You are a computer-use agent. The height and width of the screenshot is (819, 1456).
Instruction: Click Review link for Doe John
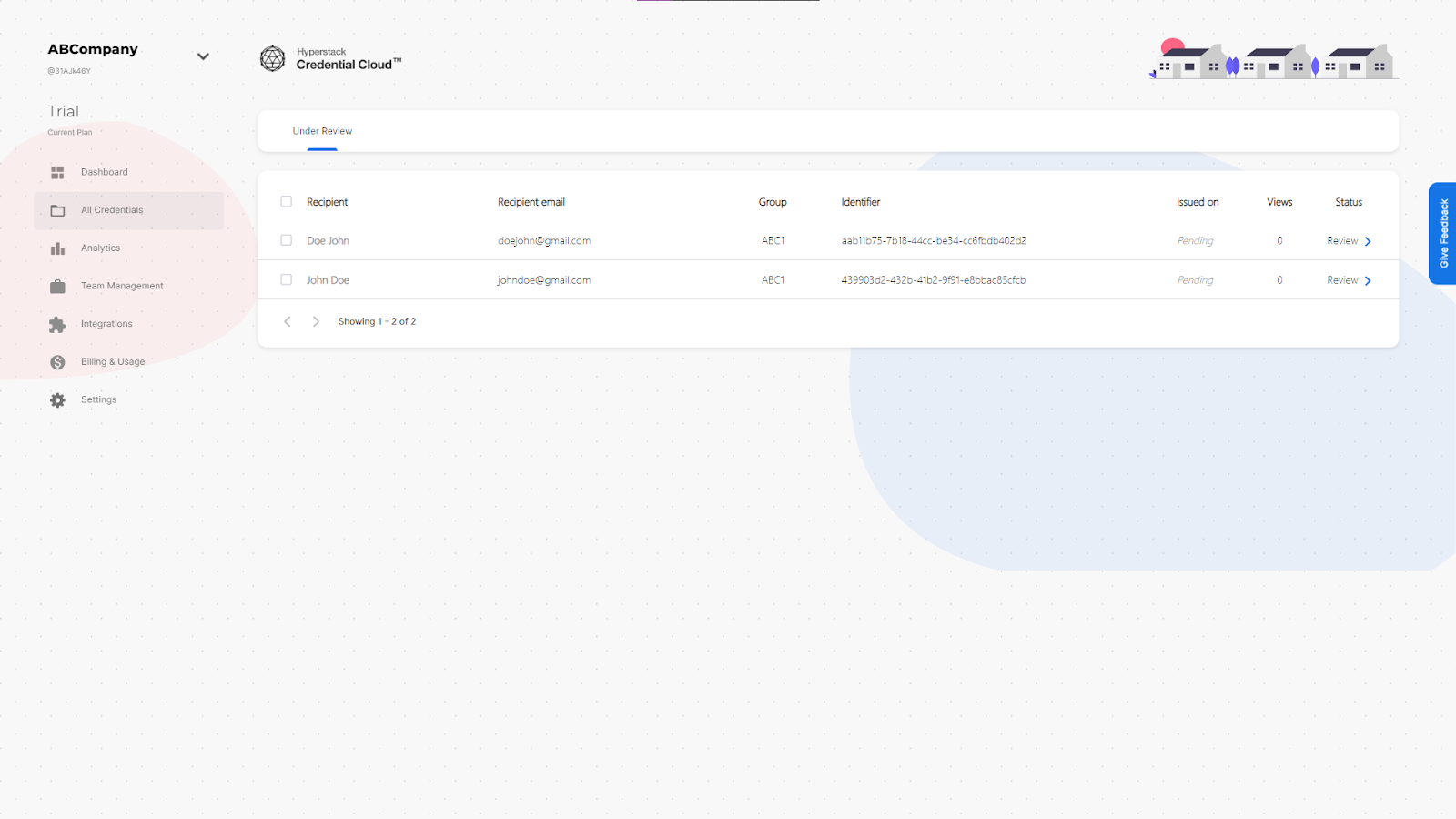tap(1342, 241)
